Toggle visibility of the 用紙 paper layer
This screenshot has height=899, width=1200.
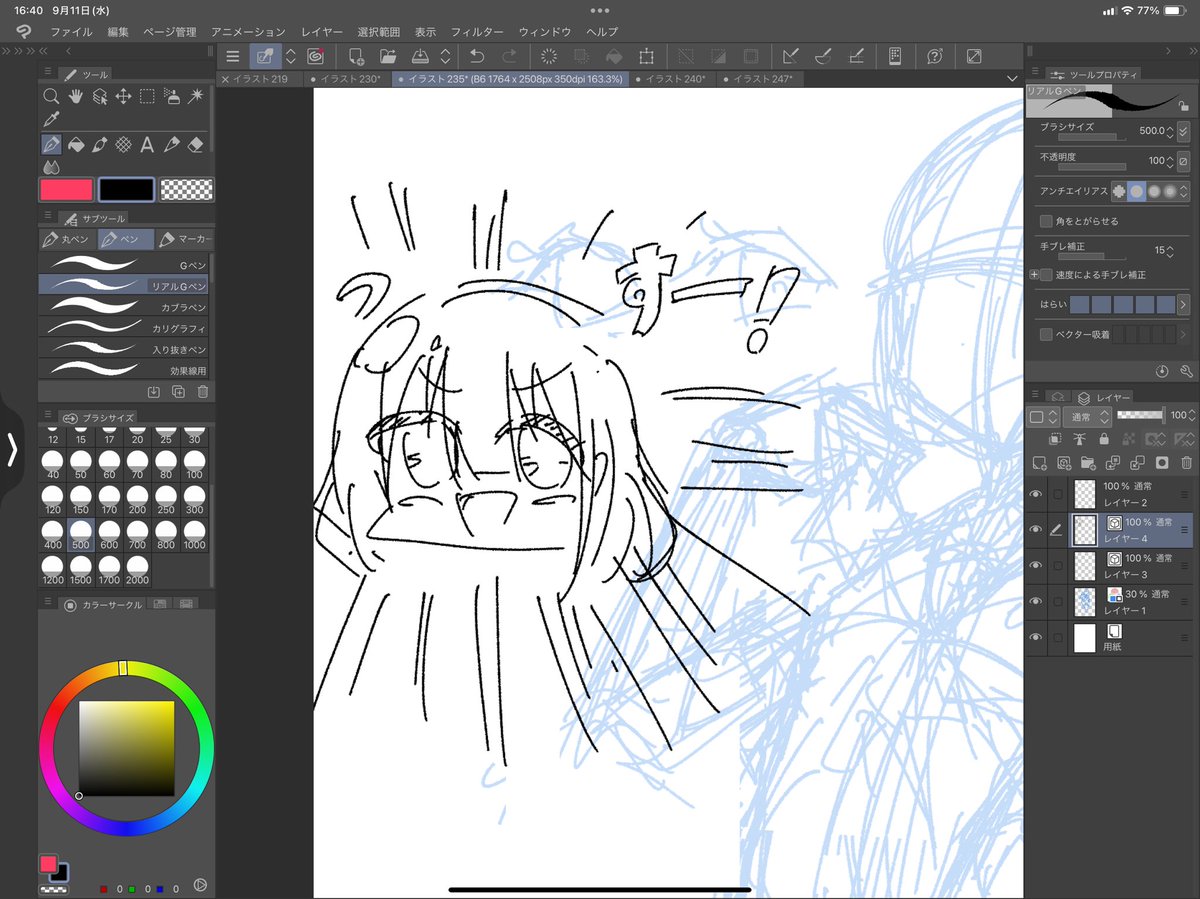[1036, 637]
